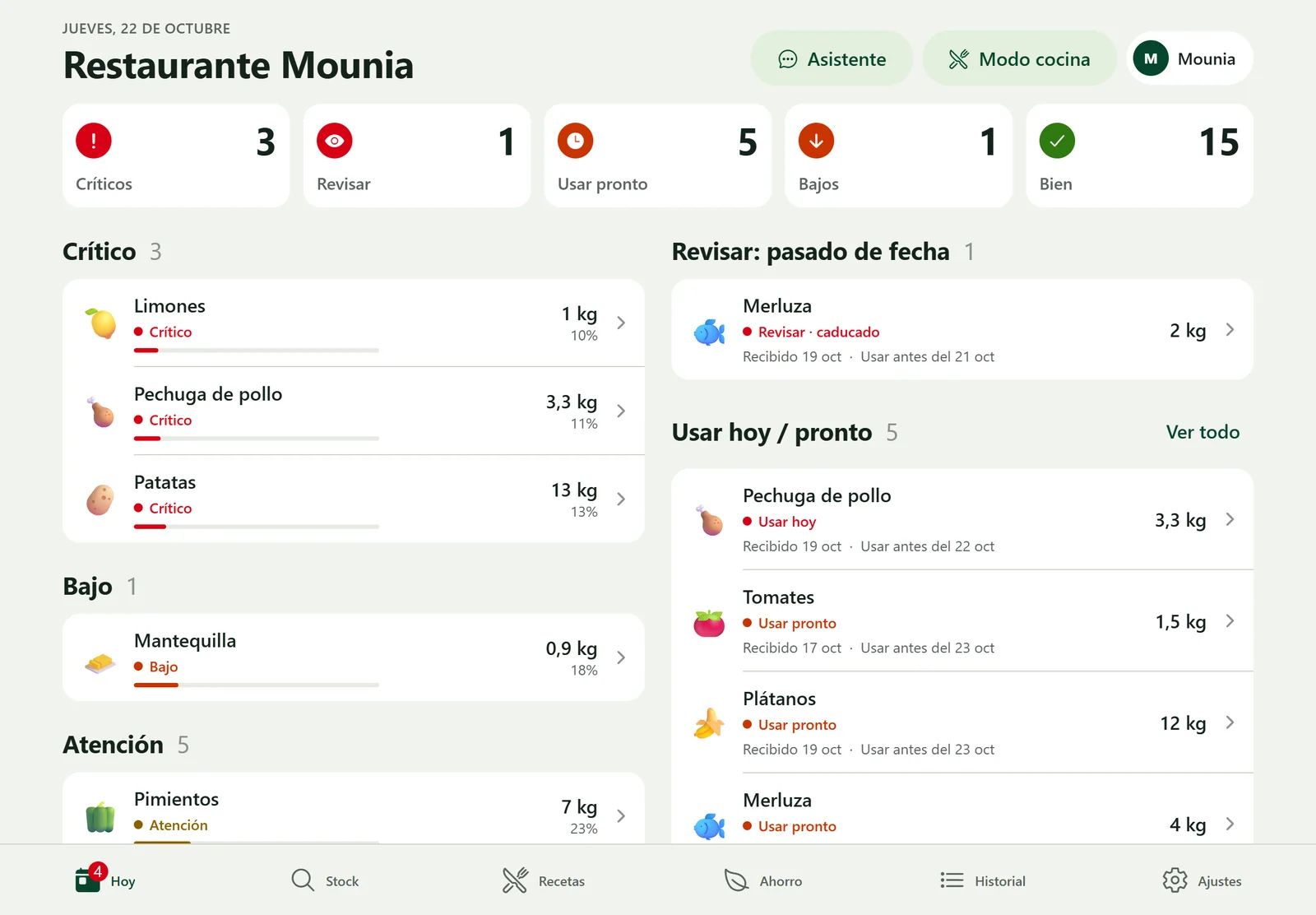Open the Ahorro tab

[763, 880]
